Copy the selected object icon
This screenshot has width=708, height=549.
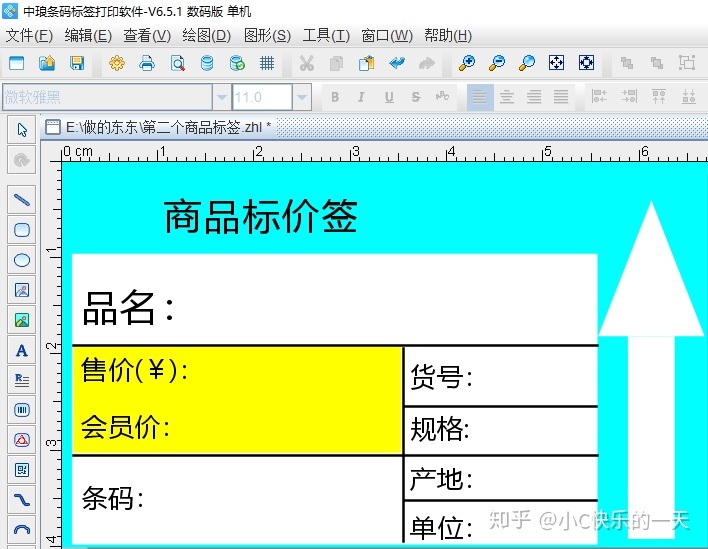[x=336, y=63]
